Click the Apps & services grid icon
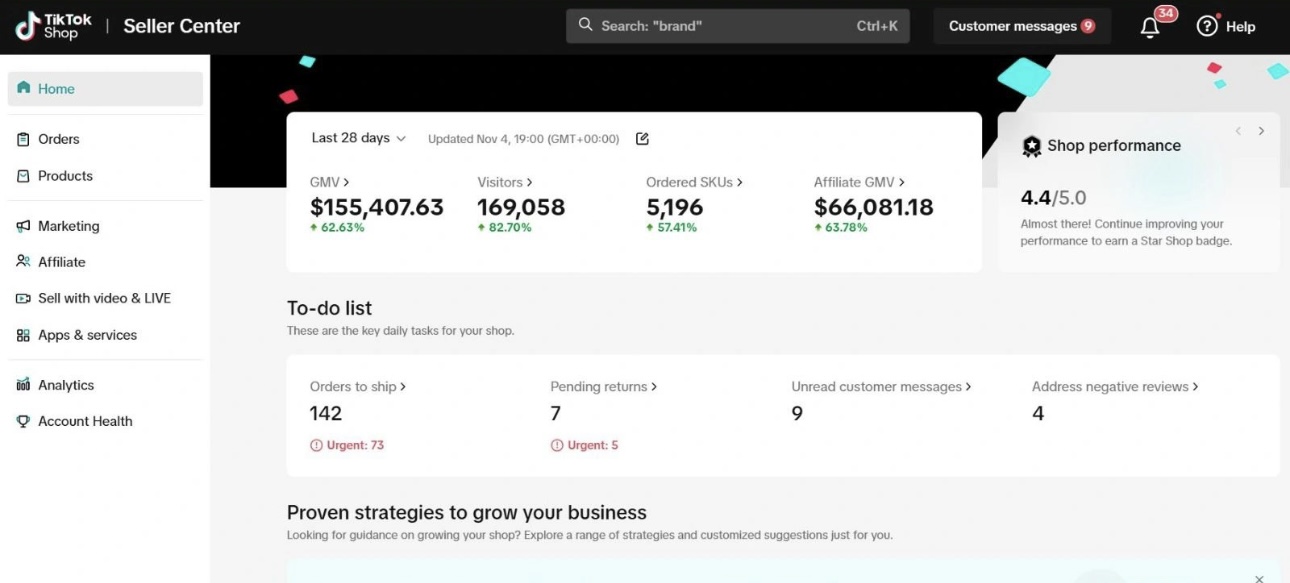 pos(23,336)
